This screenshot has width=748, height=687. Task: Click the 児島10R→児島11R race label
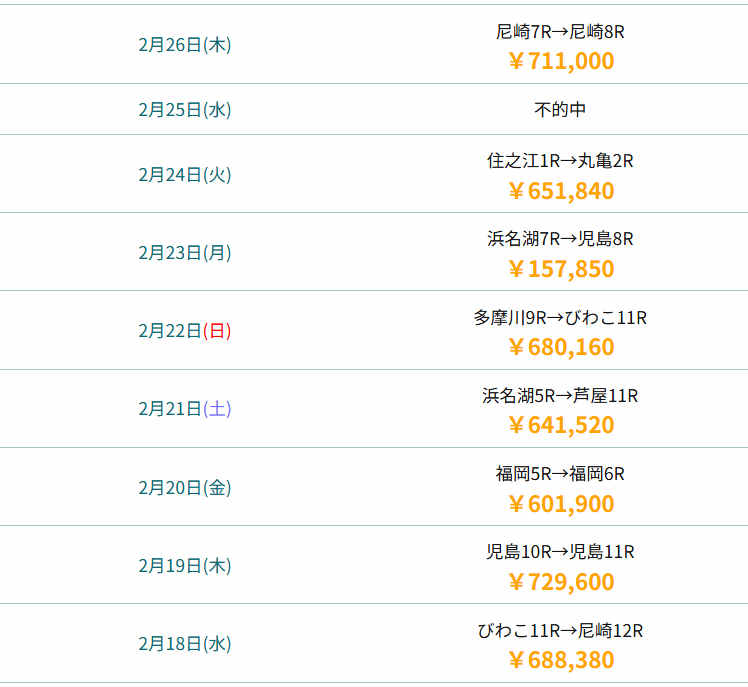pyautogui.click(x=560, y=552)
